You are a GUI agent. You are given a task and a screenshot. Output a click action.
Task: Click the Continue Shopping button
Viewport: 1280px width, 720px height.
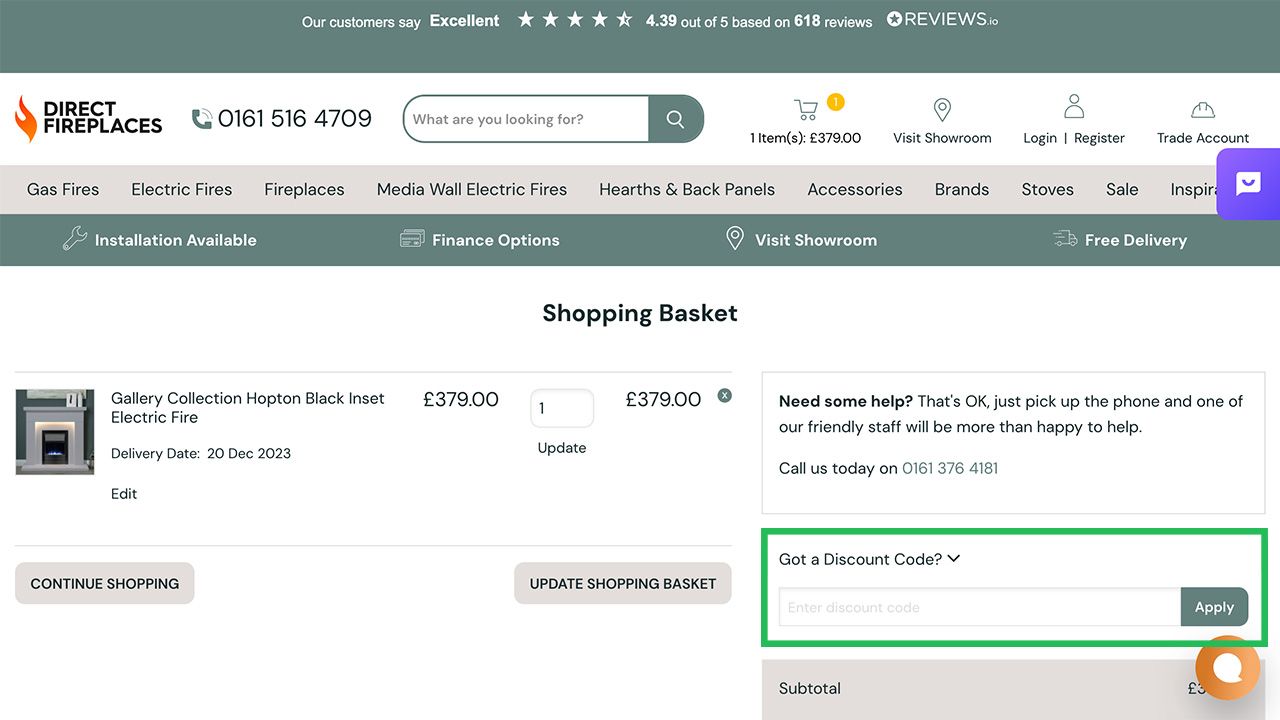click(x=105, y=583)
